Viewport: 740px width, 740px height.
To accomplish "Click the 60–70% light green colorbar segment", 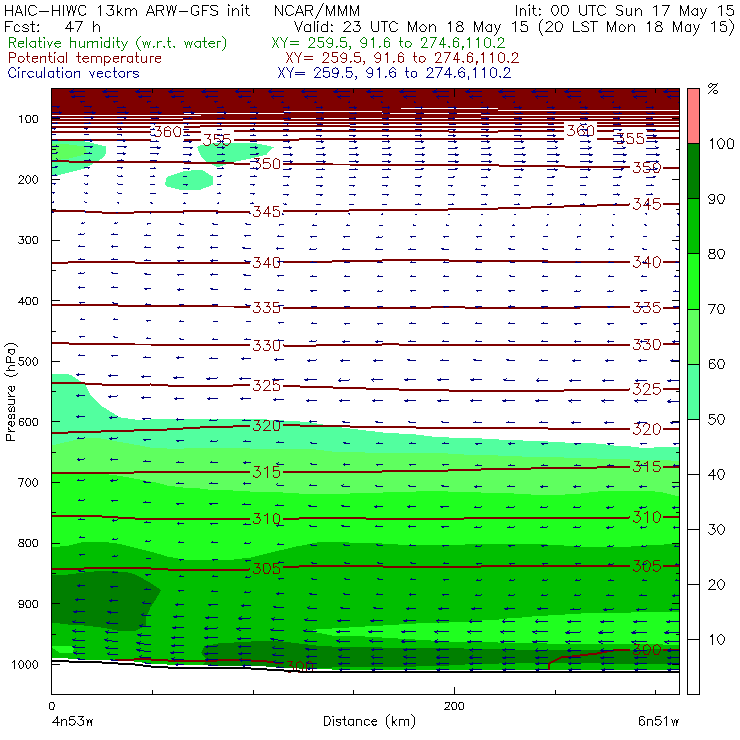I will pos(693,336).
